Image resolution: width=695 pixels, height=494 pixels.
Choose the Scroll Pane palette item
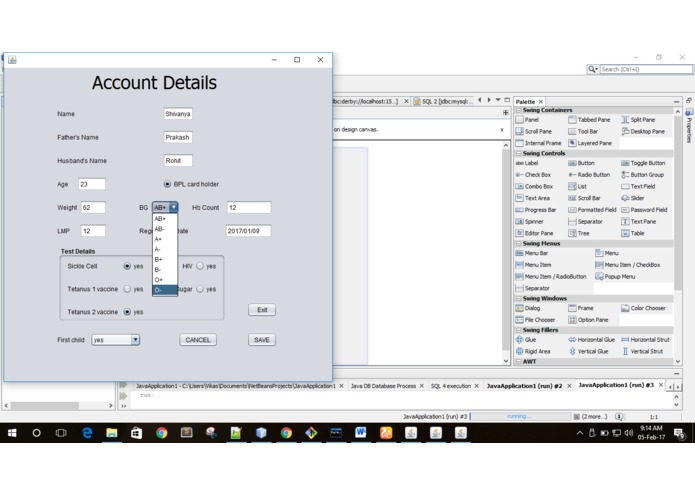pyautogui.click(x=534, y=132)
